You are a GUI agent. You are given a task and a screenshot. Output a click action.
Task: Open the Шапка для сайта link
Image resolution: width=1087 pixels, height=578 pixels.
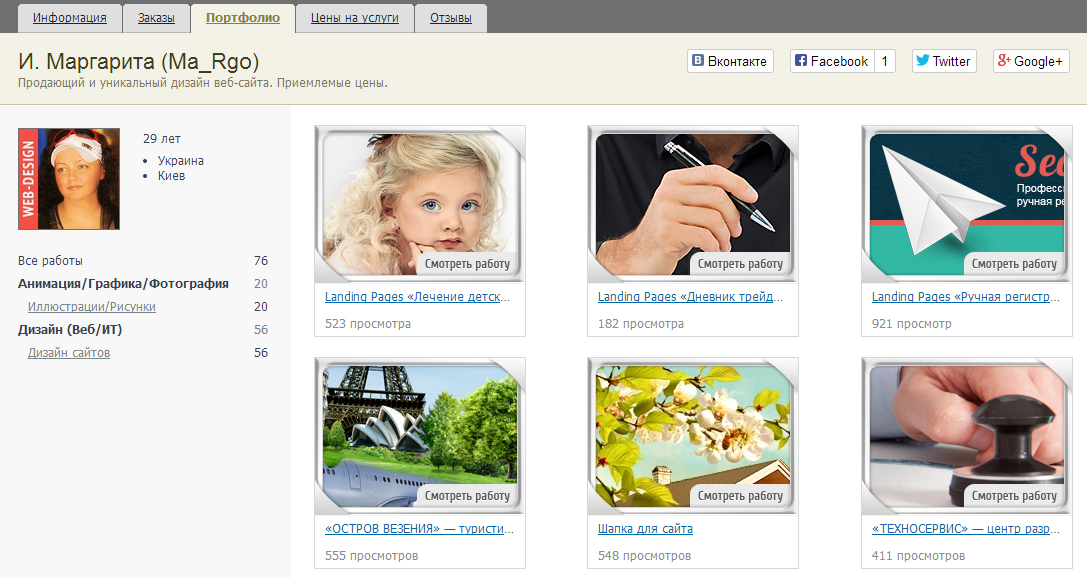tap(645, 529)
